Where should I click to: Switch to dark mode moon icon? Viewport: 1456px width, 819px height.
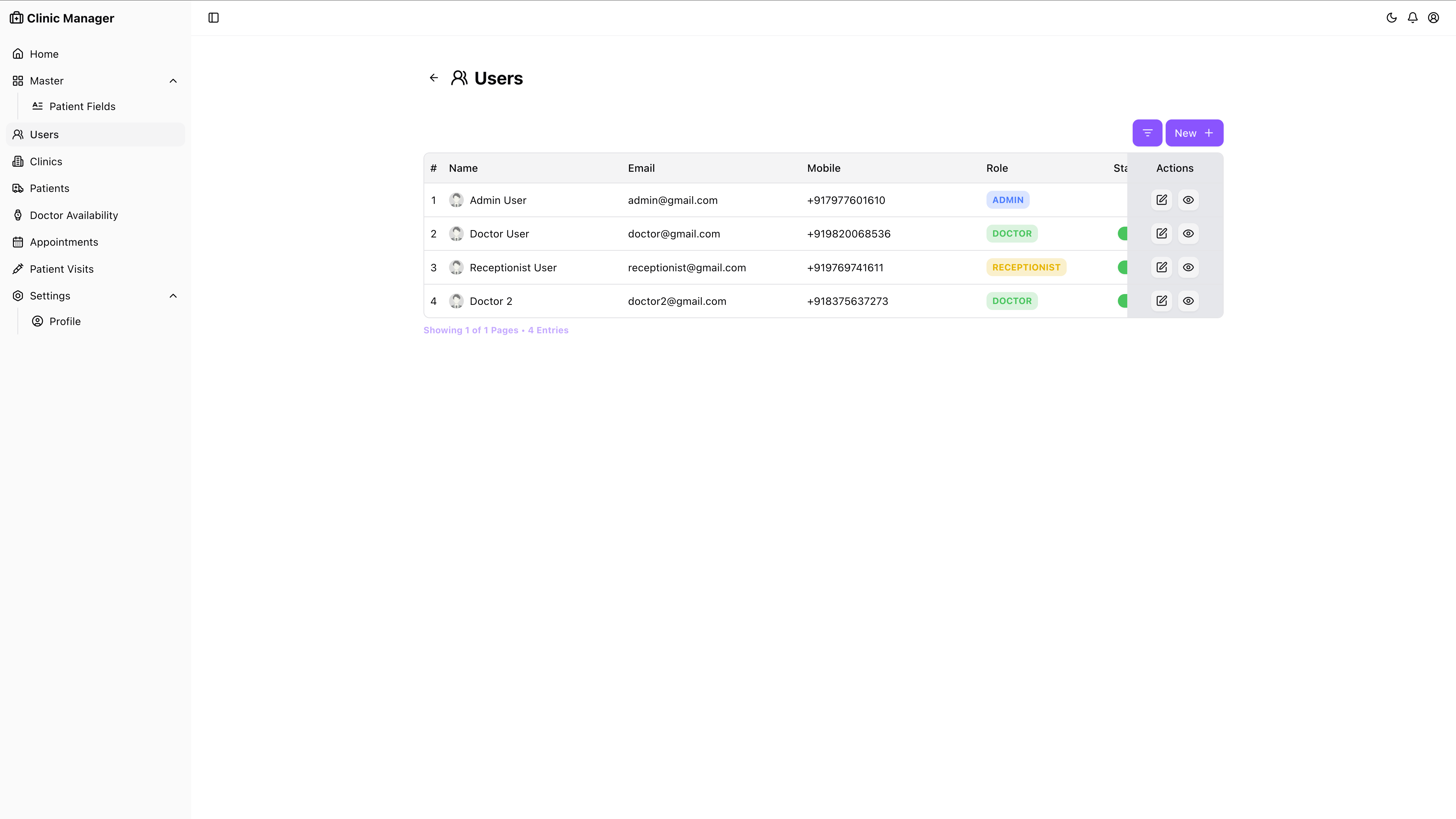[1391, 18]
